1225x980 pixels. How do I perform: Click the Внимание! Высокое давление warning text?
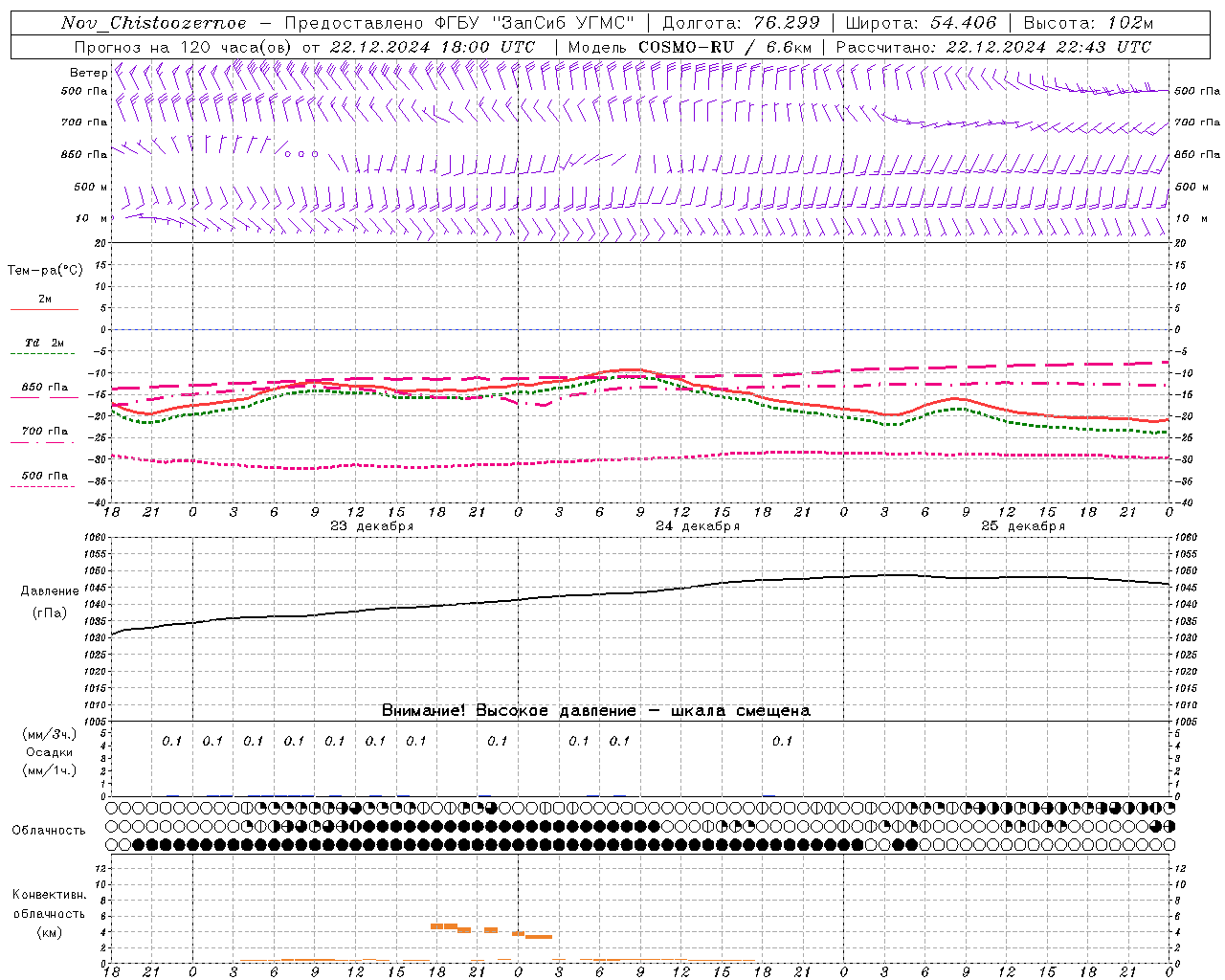pyautogui.click(x=595, y=710)
